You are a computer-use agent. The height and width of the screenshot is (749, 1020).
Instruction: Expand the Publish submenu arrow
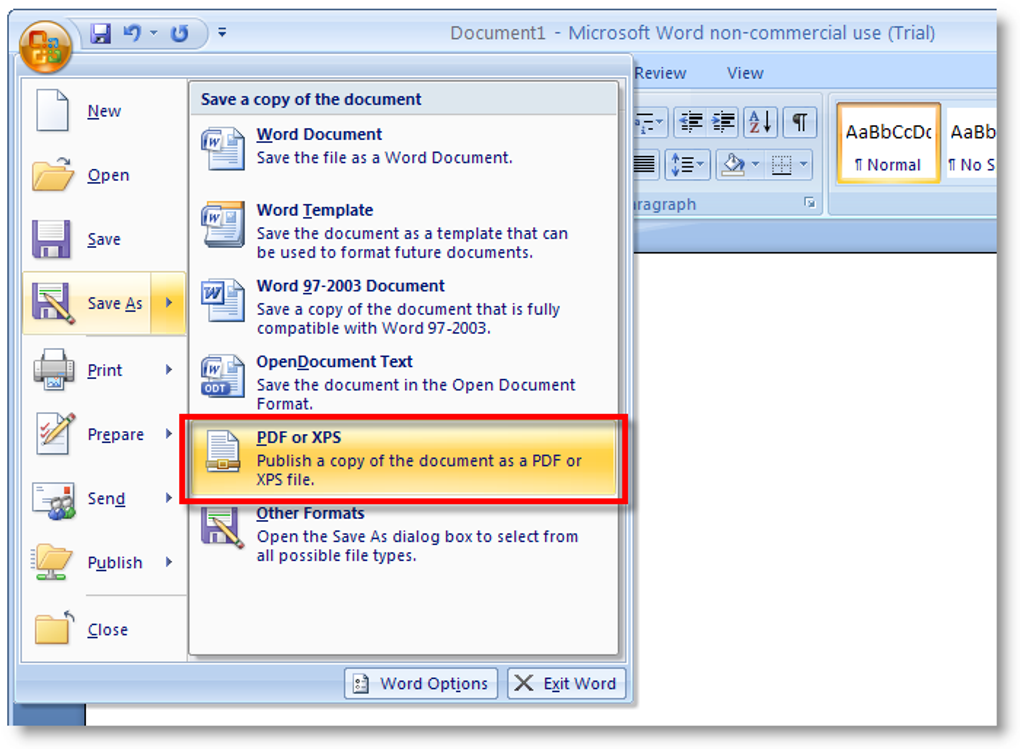168,562
